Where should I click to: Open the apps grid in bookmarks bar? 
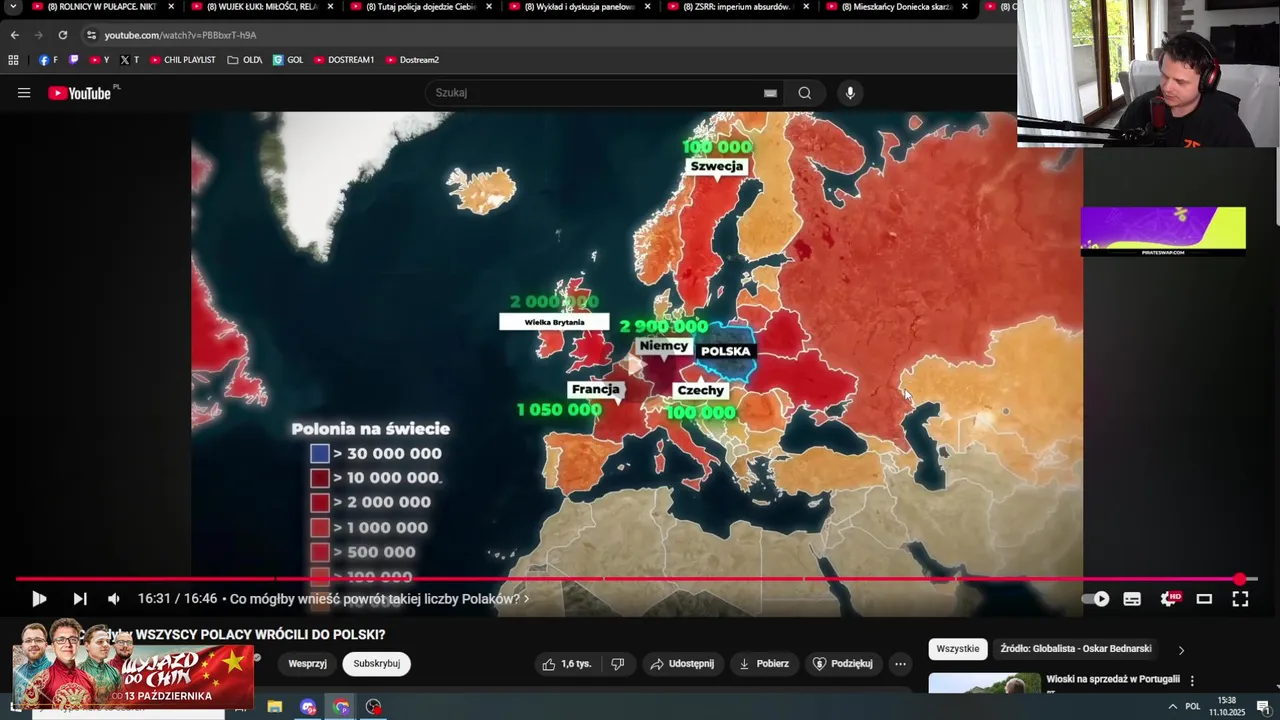(13, 60)
